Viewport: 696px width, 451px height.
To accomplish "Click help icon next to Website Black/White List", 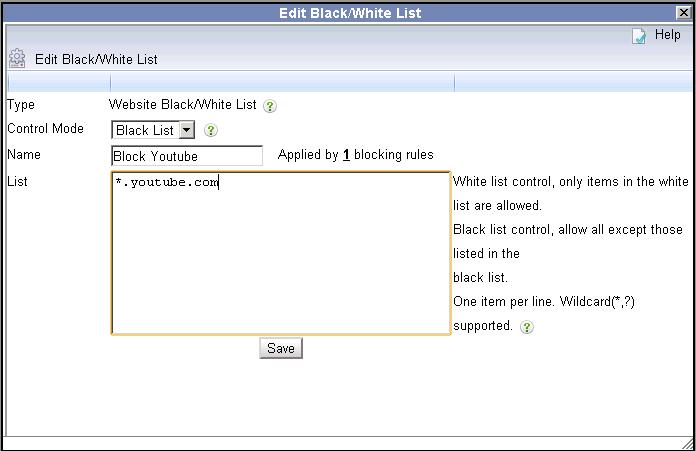I will (269, 106).
